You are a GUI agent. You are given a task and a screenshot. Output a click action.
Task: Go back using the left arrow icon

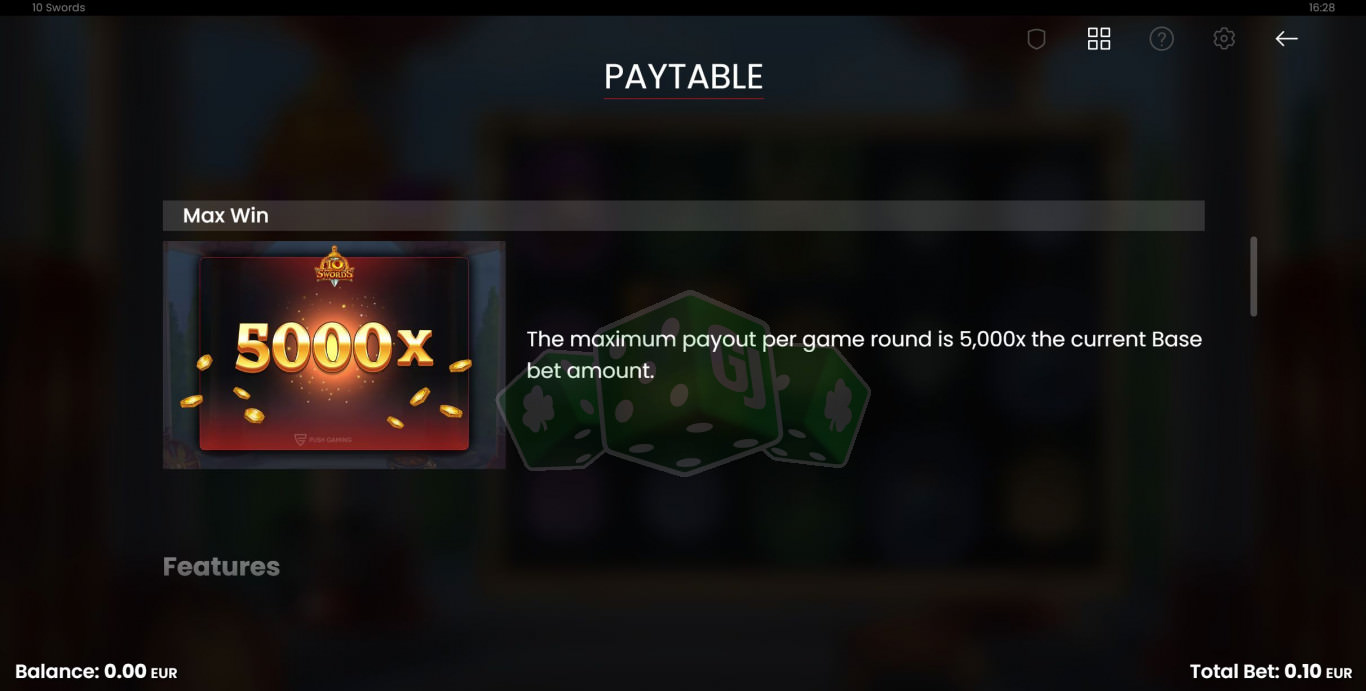tap(1286, 39)
